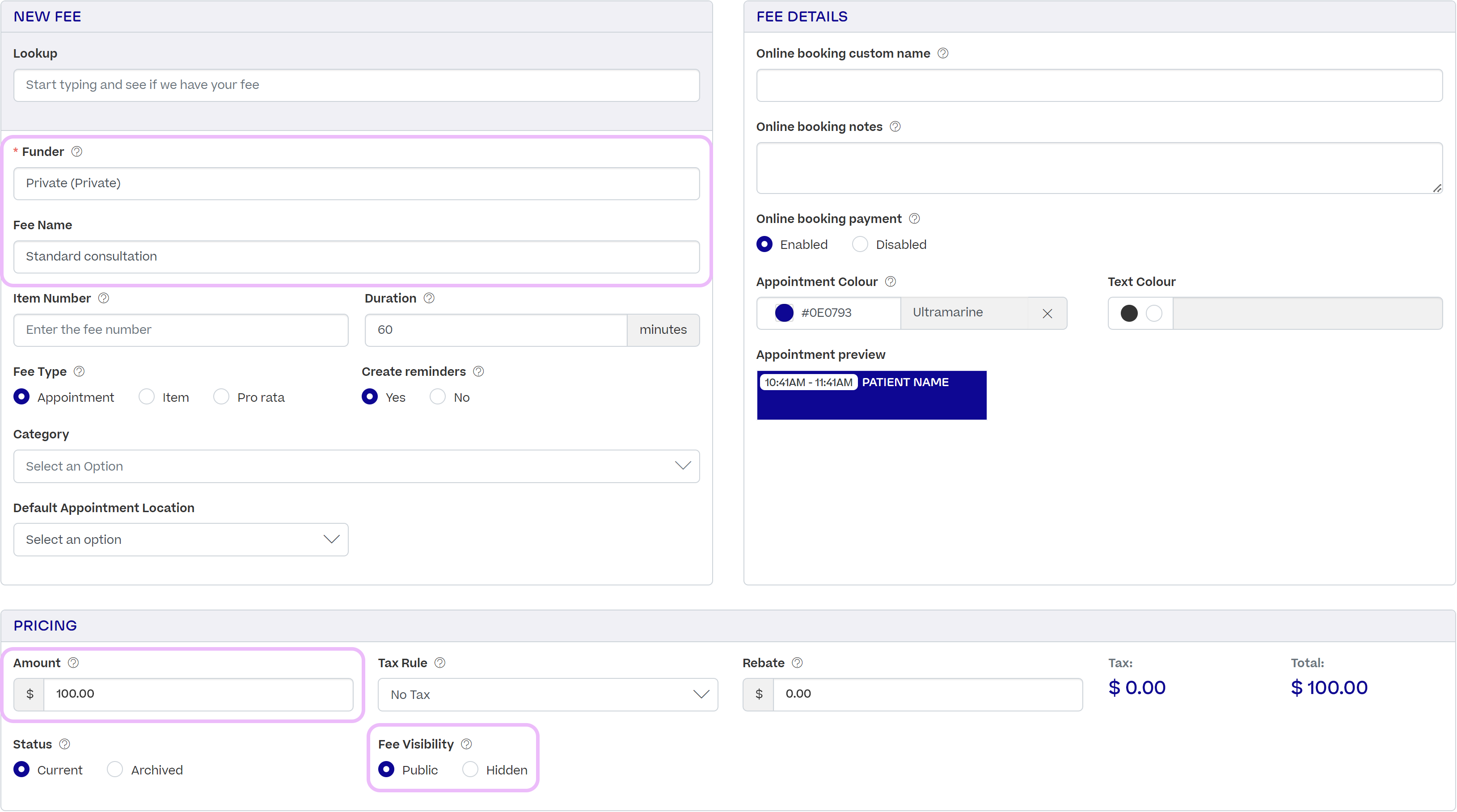This screenshot has height=812, width=1457.
Task: Expand the Default Appointment Location dropdown
Action: tap(181, 539)
